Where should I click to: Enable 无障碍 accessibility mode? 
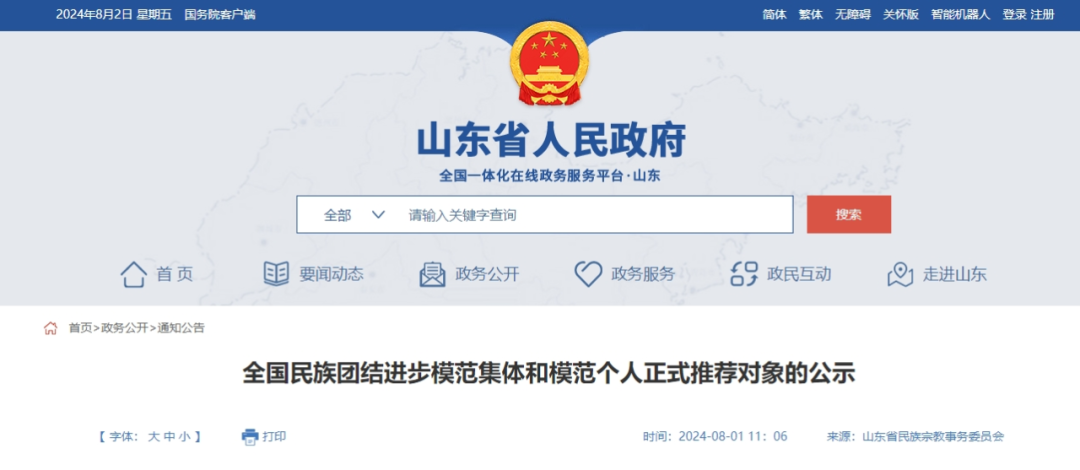click(x=853, y=14)
